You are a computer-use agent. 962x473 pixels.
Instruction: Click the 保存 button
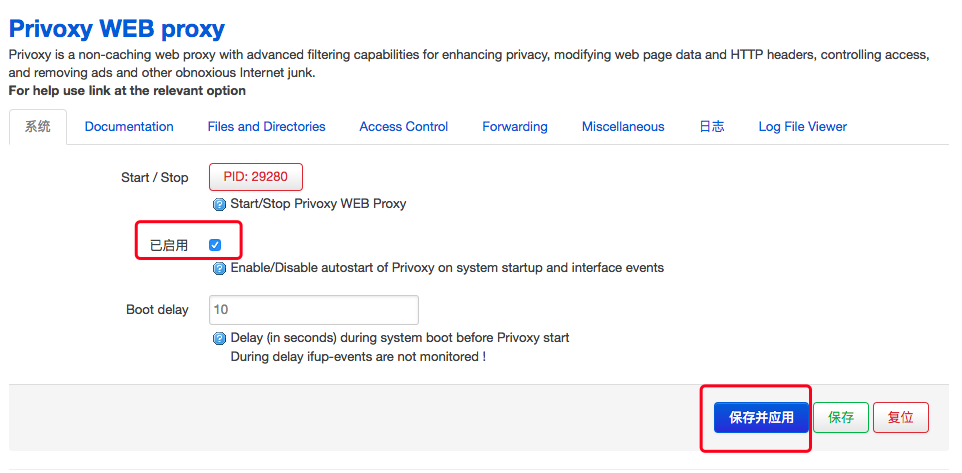840,417
